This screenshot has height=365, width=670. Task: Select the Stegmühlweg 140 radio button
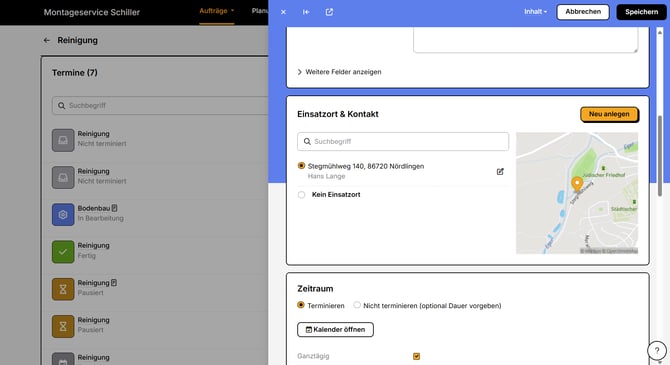pyautogui.click(x=301, y=166)
